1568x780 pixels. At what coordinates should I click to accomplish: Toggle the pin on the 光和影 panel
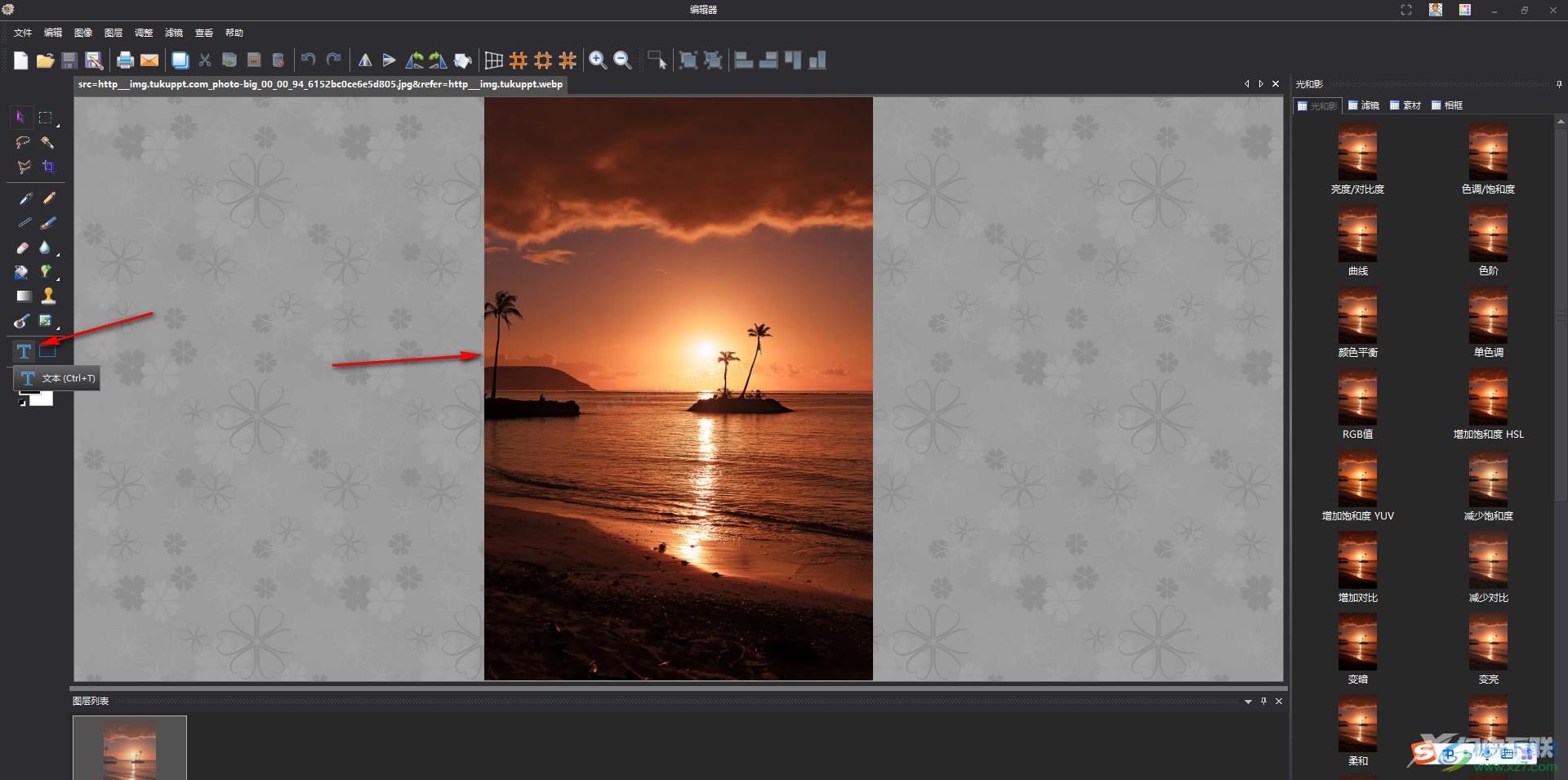tap(1558, 84)
